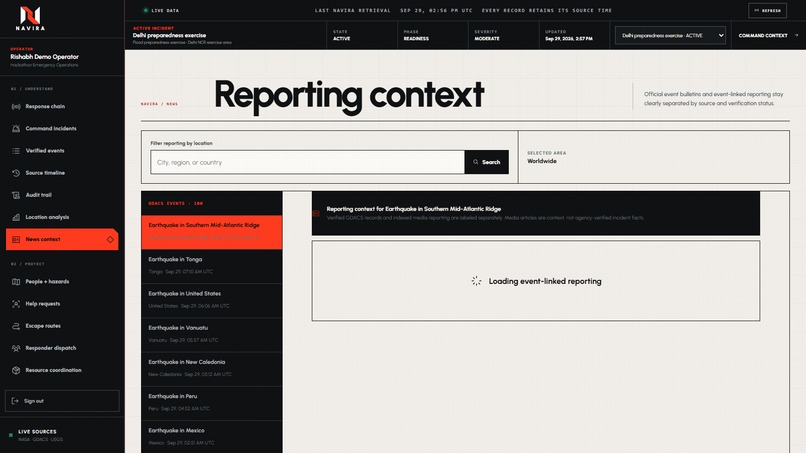Click the red icon beside Reporting context header
The image size is (806, 453).
(316, 213)
